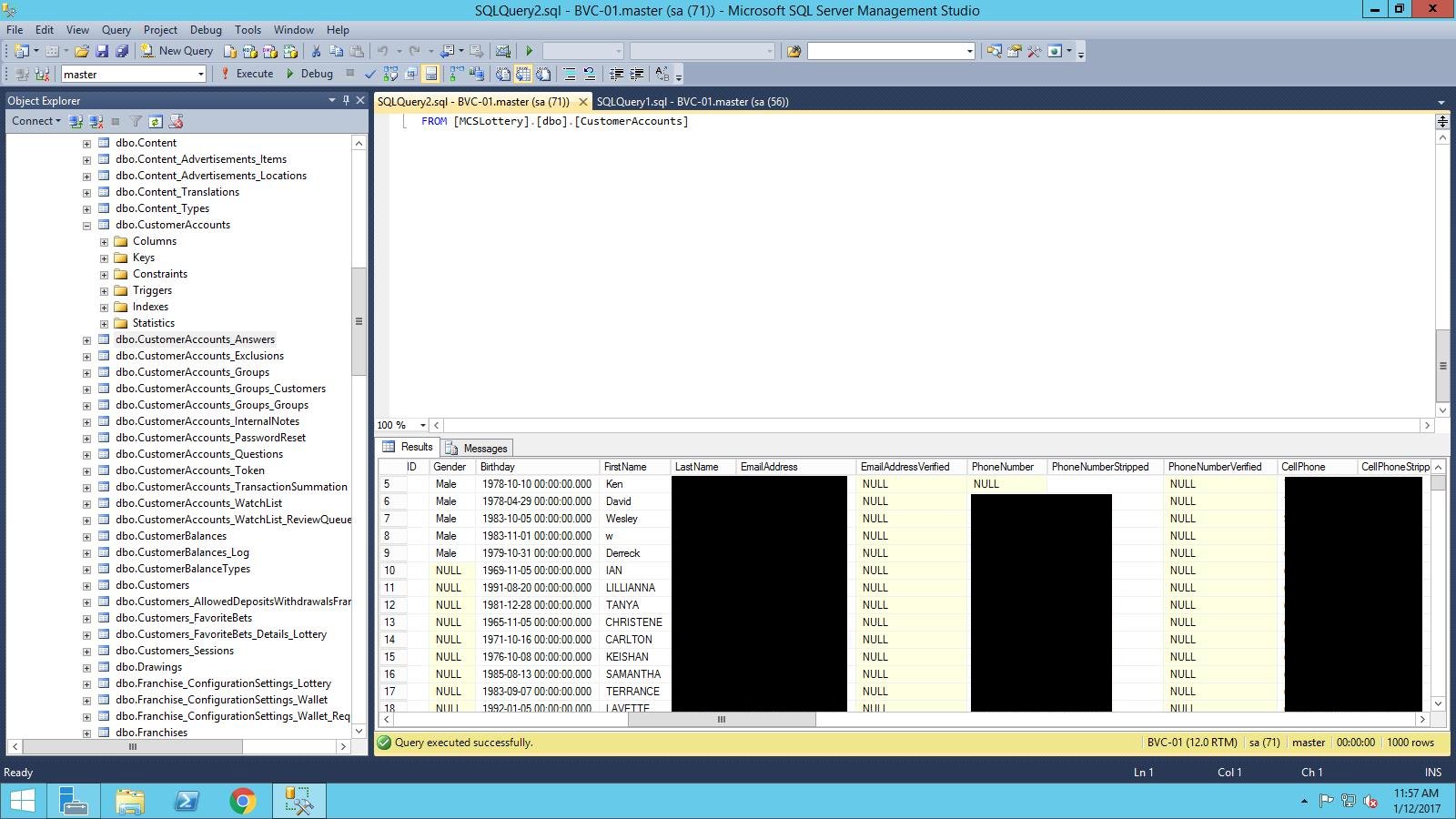Open the Connect dropdown in Object Explorer
The width and height of the screenshot is (1456, 819).
click(x=35, y=121)
